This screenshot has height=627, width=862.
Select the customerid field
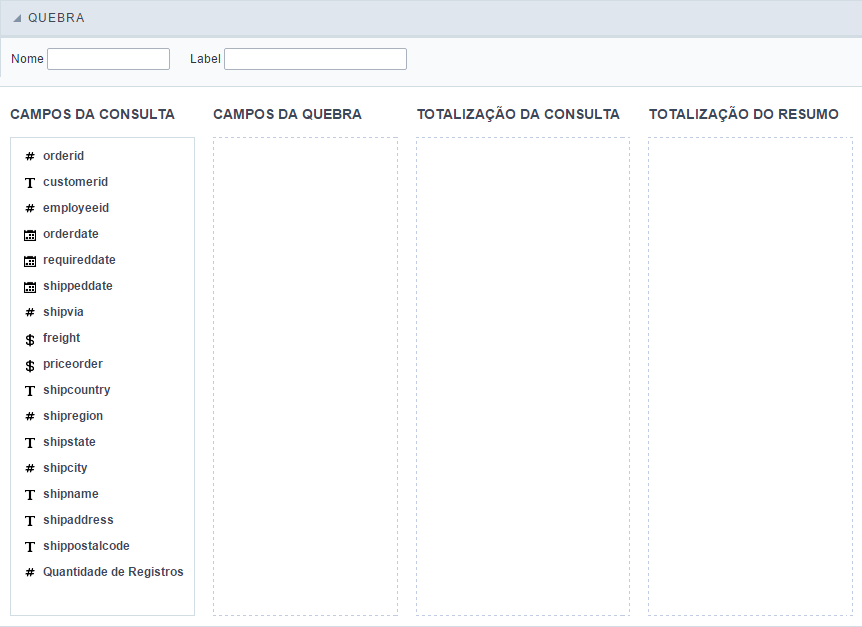click(x=75, y=182)
